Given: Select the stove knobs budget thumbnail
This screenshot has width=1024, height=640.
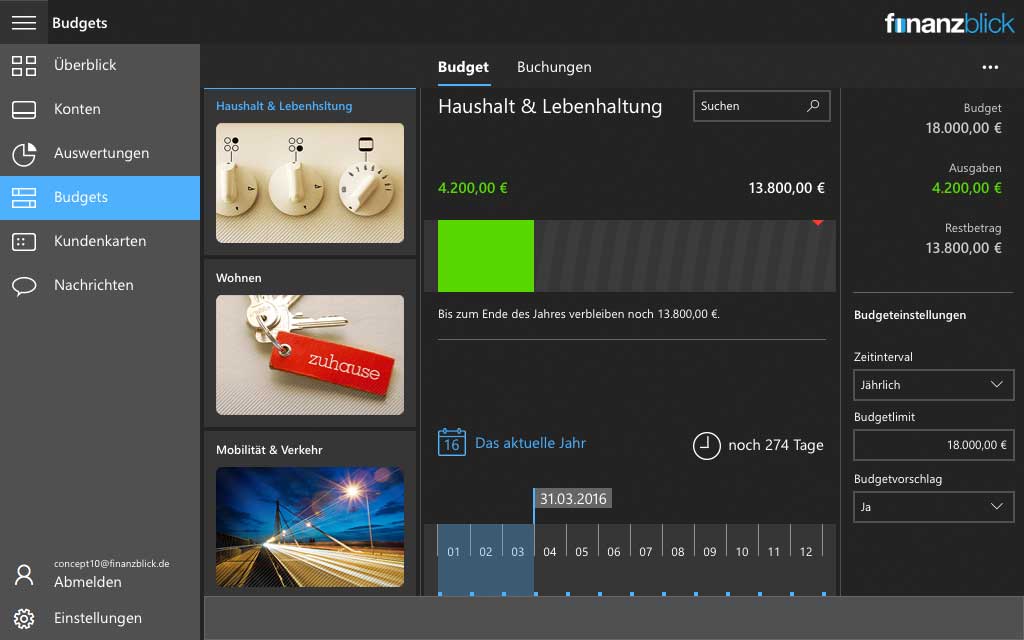Looking at the screenshot, I should point(310,183).
